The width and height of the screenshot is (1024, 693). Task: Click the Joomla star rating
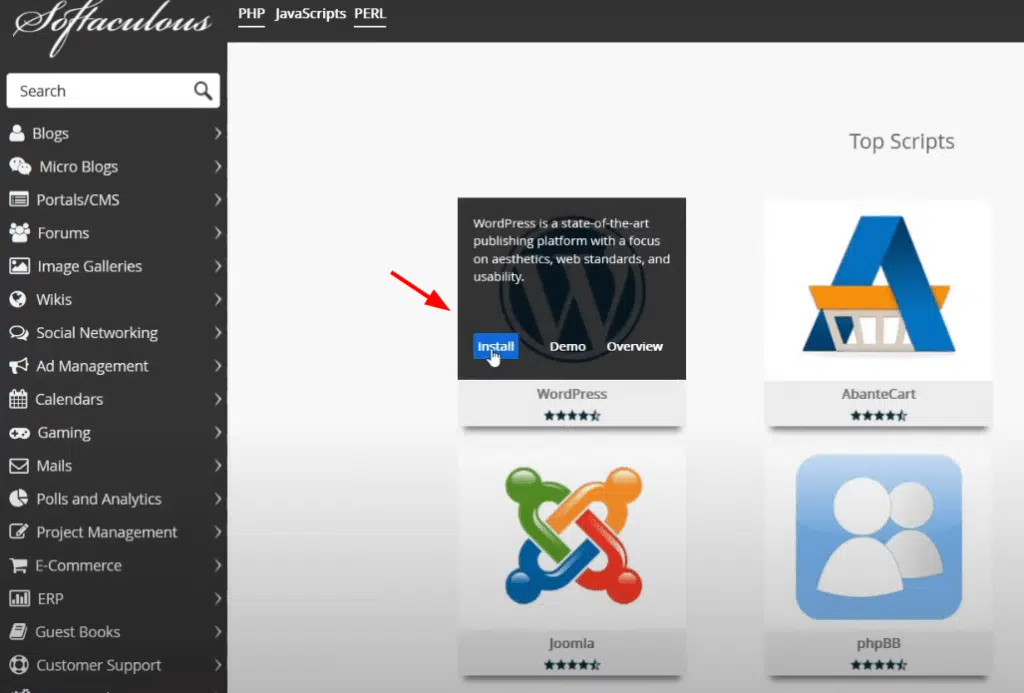571,665
